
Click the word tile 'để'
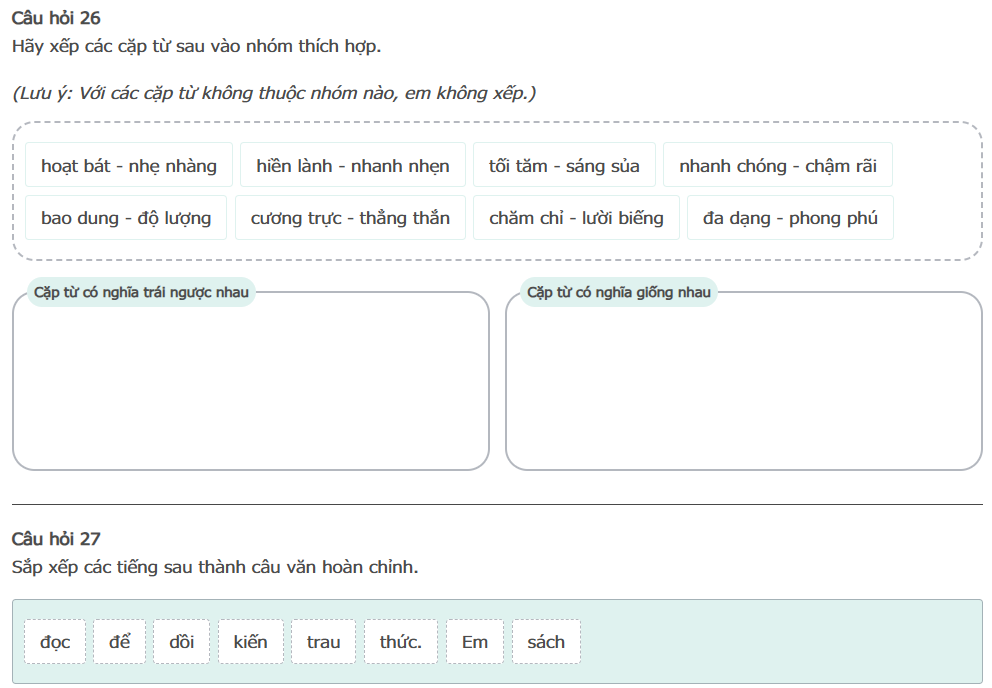pos(120,642)
